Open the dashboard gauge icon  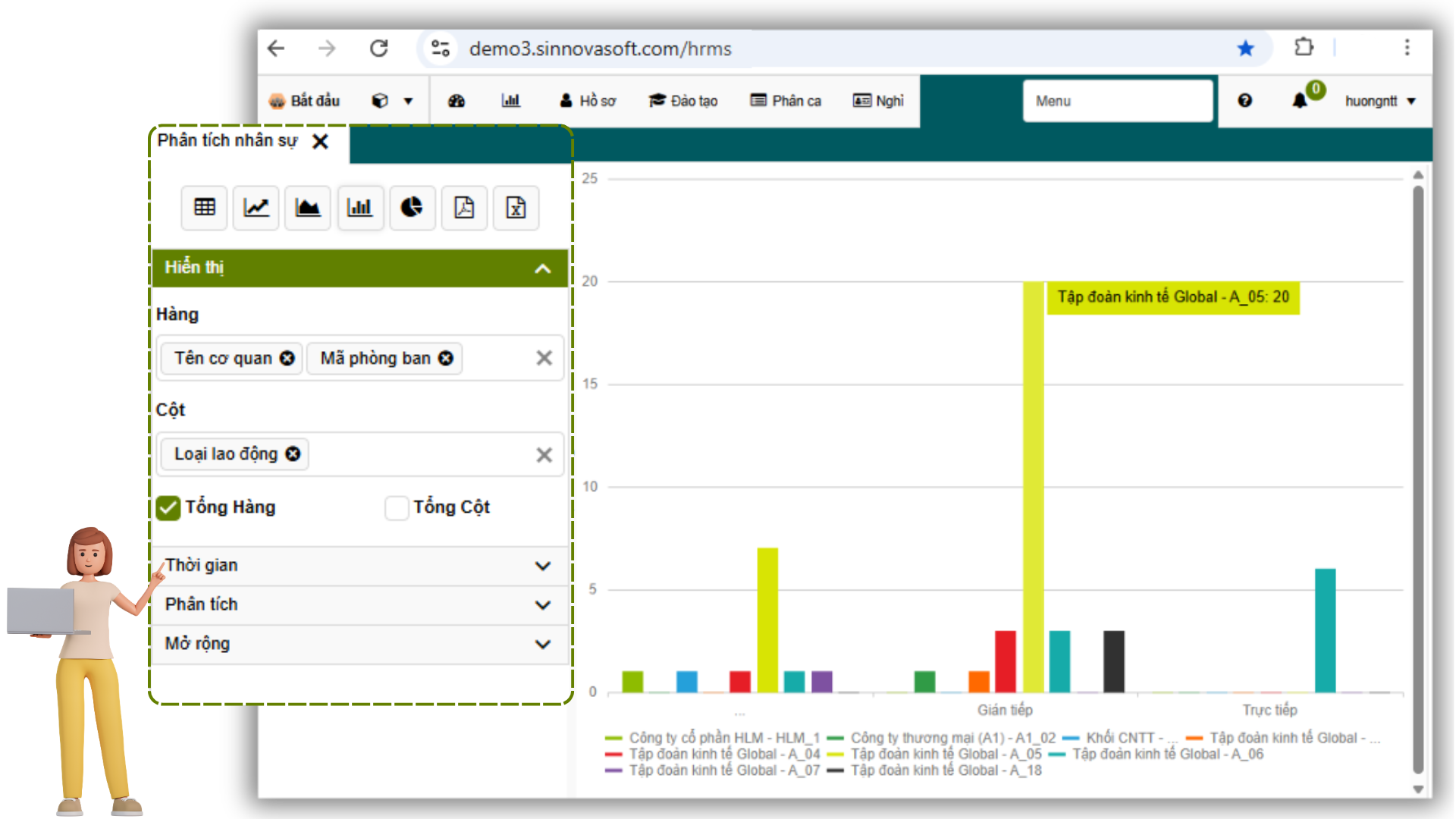click(457, 101)
